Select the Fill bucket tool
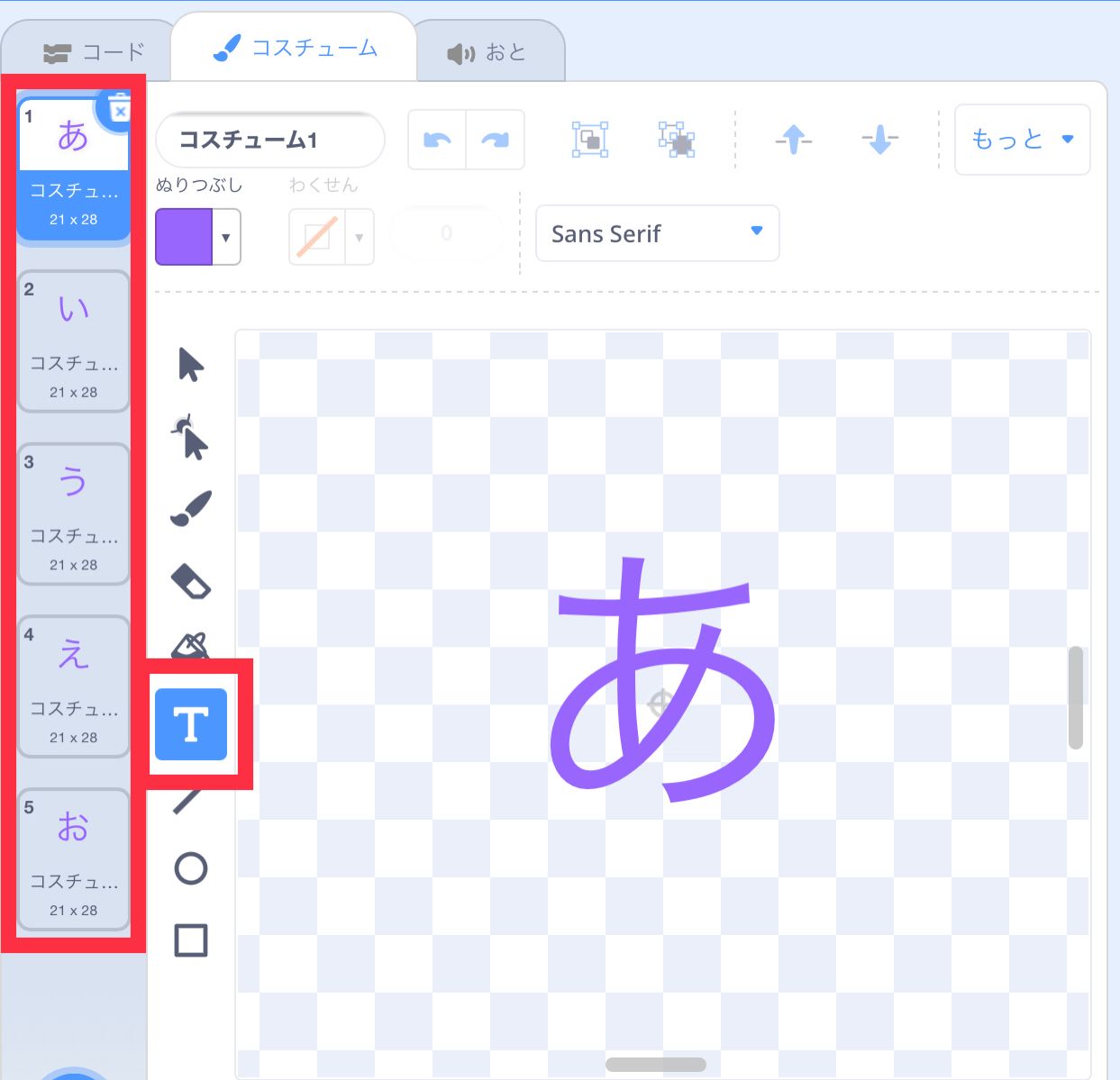Screen dimensions: 1120x1080 pos(191,645)
